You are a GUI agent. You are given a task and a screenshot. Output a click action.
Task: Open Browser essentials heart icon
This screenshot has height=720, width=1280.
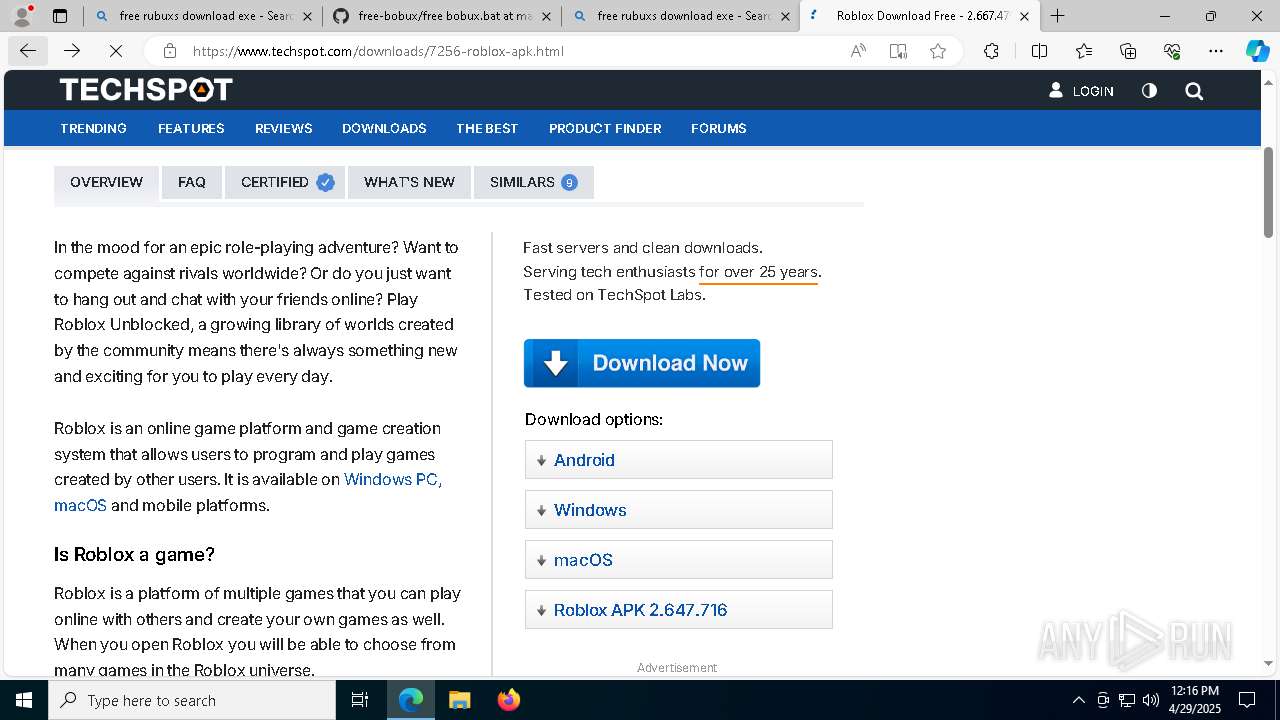pos(1172,51)
